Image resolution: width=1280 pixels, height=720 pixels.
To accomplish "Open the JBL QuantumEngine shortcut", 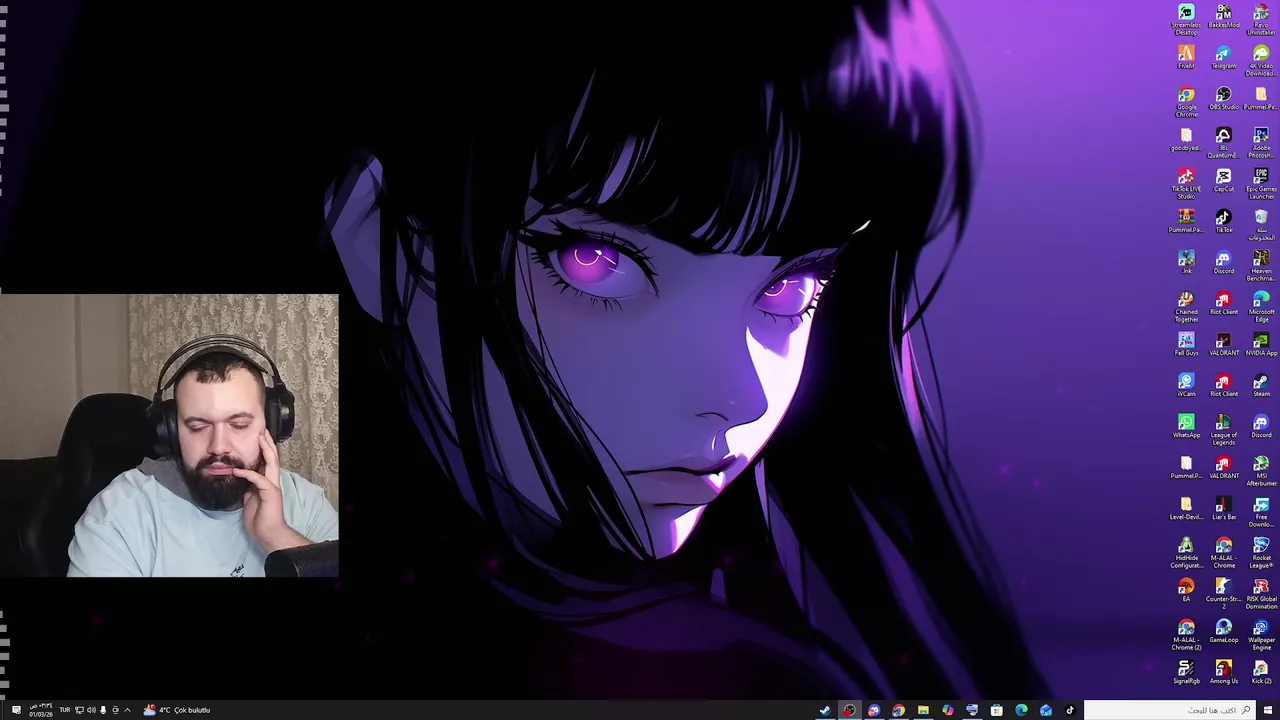I will coord(1223,143).
